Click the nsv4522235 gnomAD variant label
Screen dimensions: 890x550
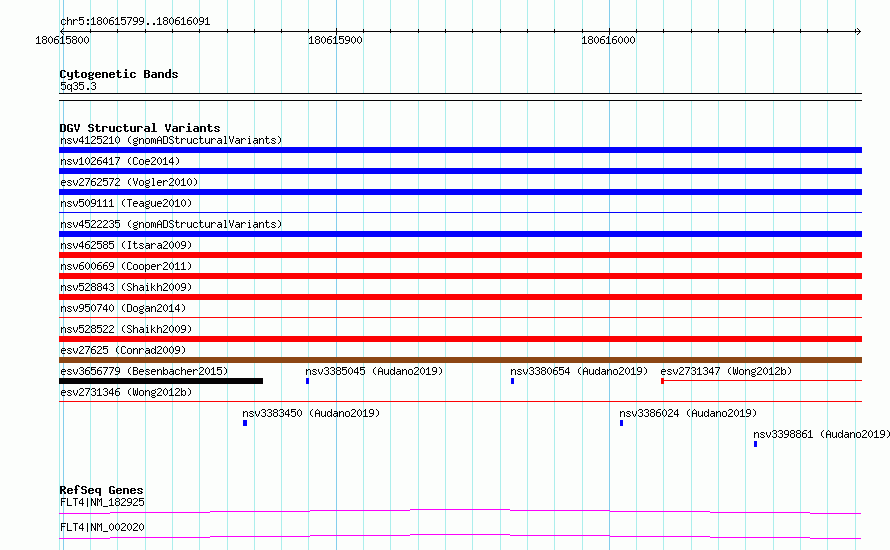[171, 224]
